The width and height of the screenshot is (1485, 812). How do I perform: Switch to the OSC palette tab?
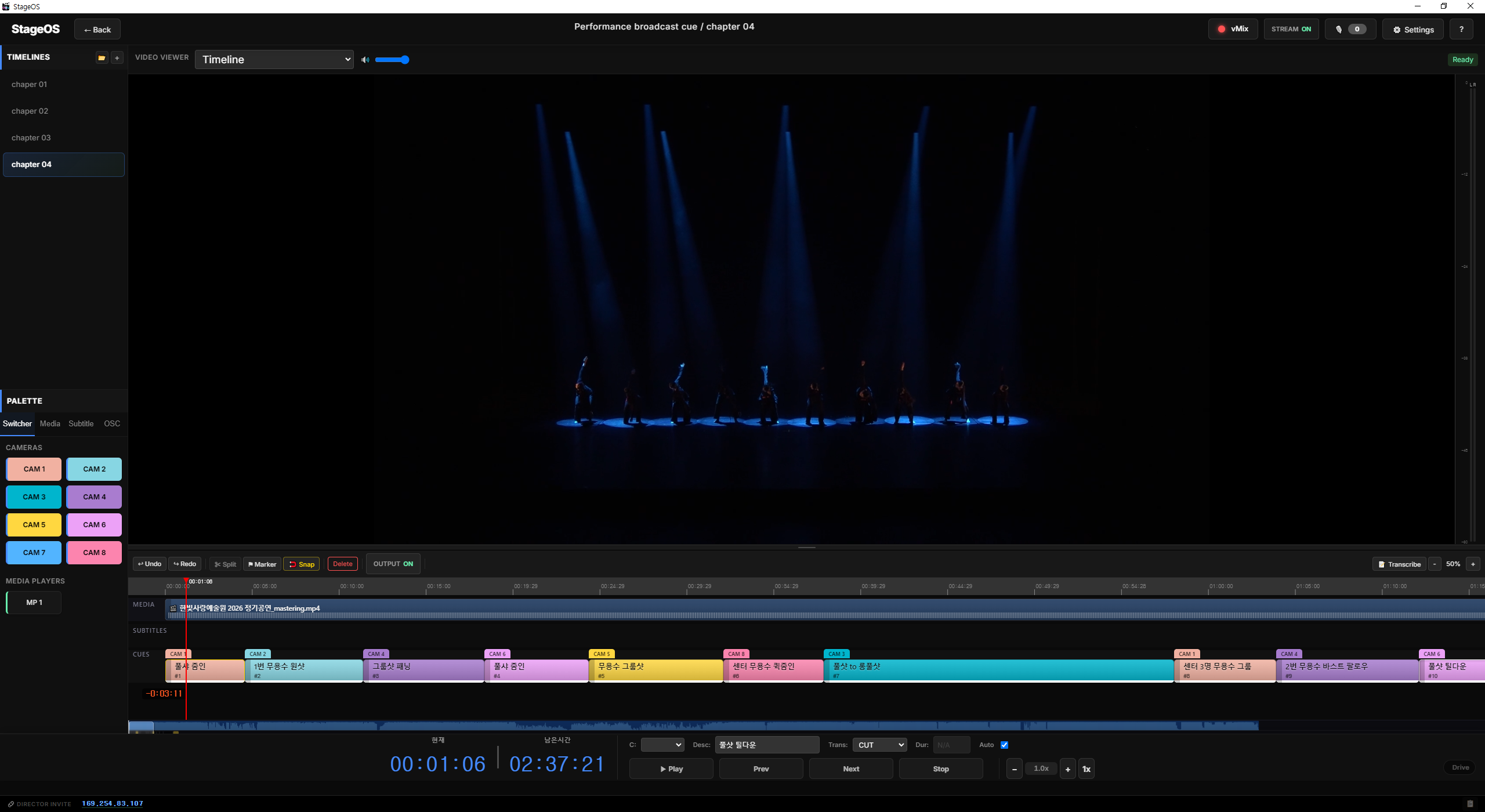coord(112,424)
